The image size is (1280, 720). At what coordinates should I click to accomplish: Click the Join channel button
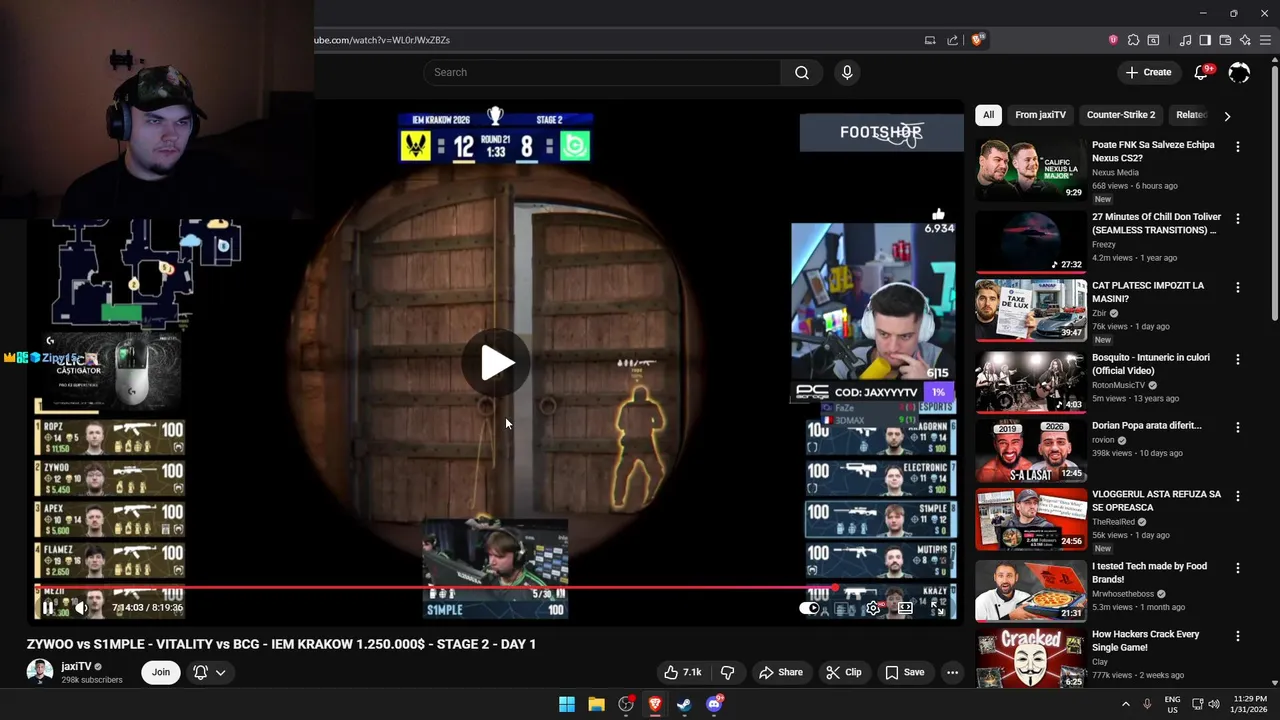pyautogui.click(x=161, y=672)
